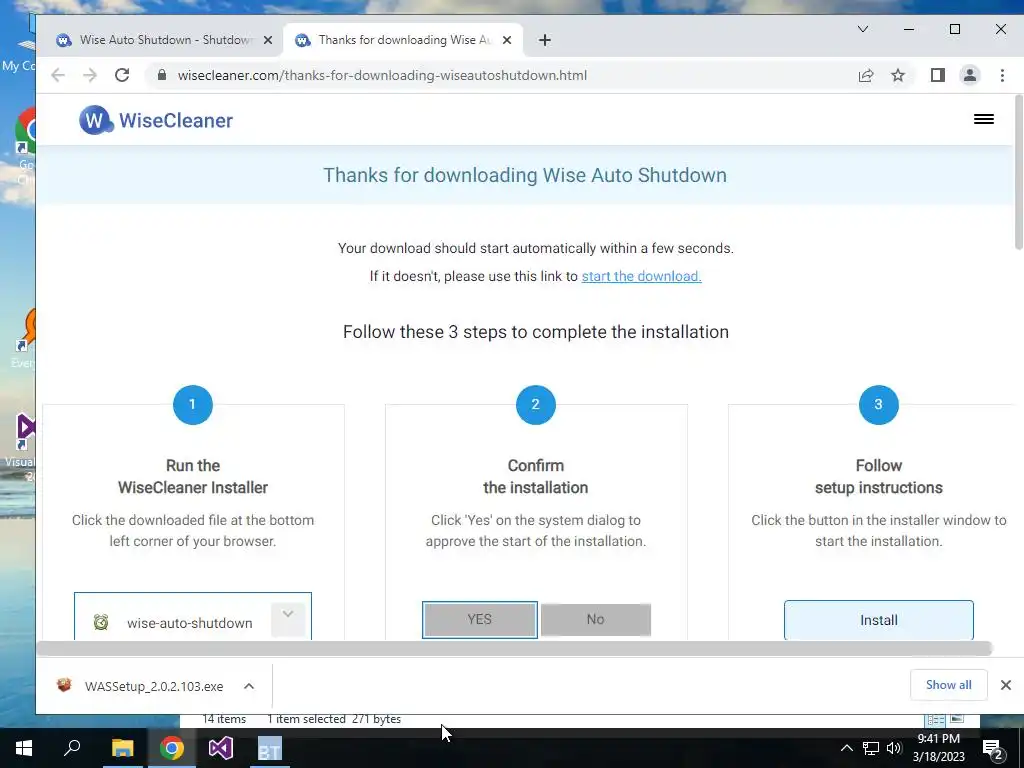Open a new tab
This screenshot has width=1024, height=768.
(x=545, y=40)
